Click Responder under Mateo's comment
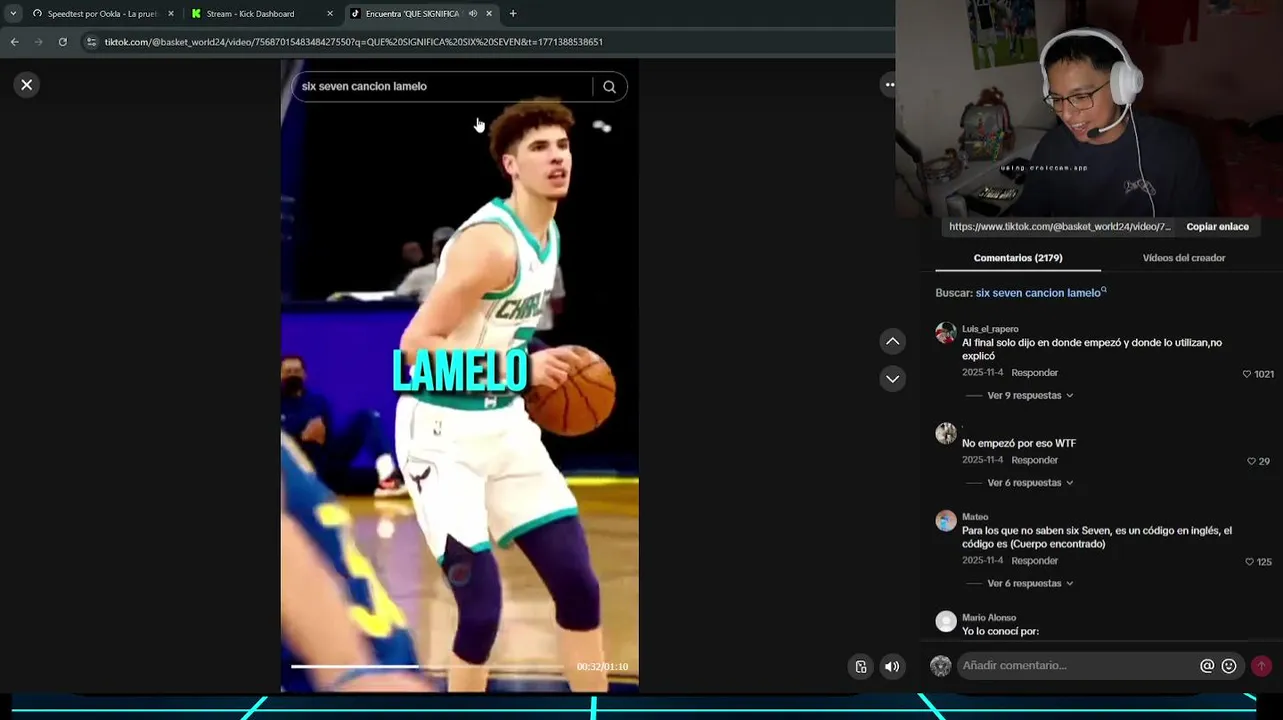Screen dimensions: 1283x720 (x=1034, y=561)
